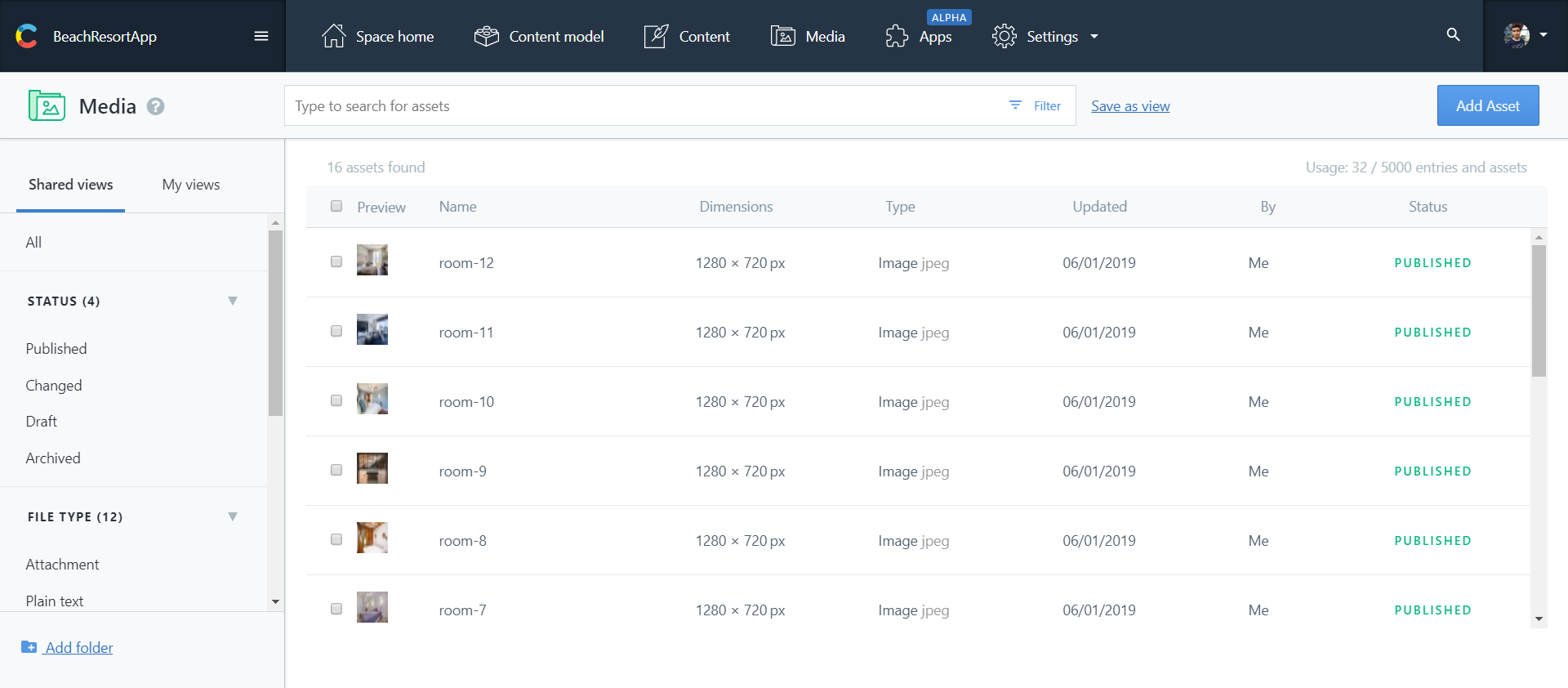Click the green Media page icon
Screen dimensions: 1568x688
47,105
